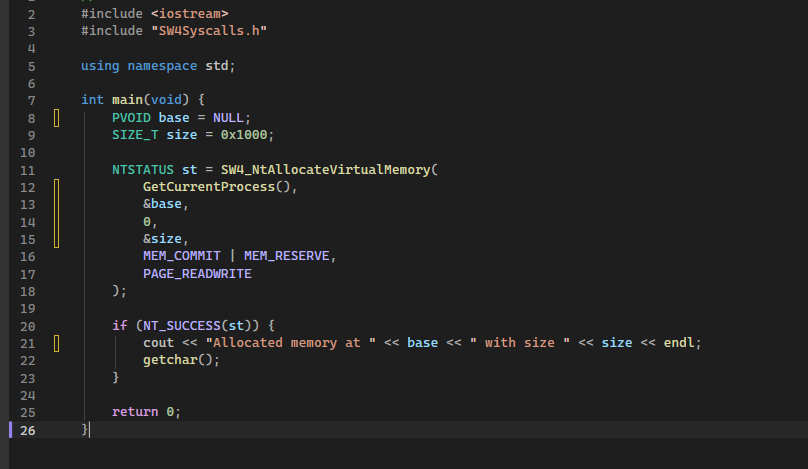The width and height of the screenshot is (808, 469).
Task: Click the SW4_NtAllocateVirtualMemory call
Action: (325, 170)
